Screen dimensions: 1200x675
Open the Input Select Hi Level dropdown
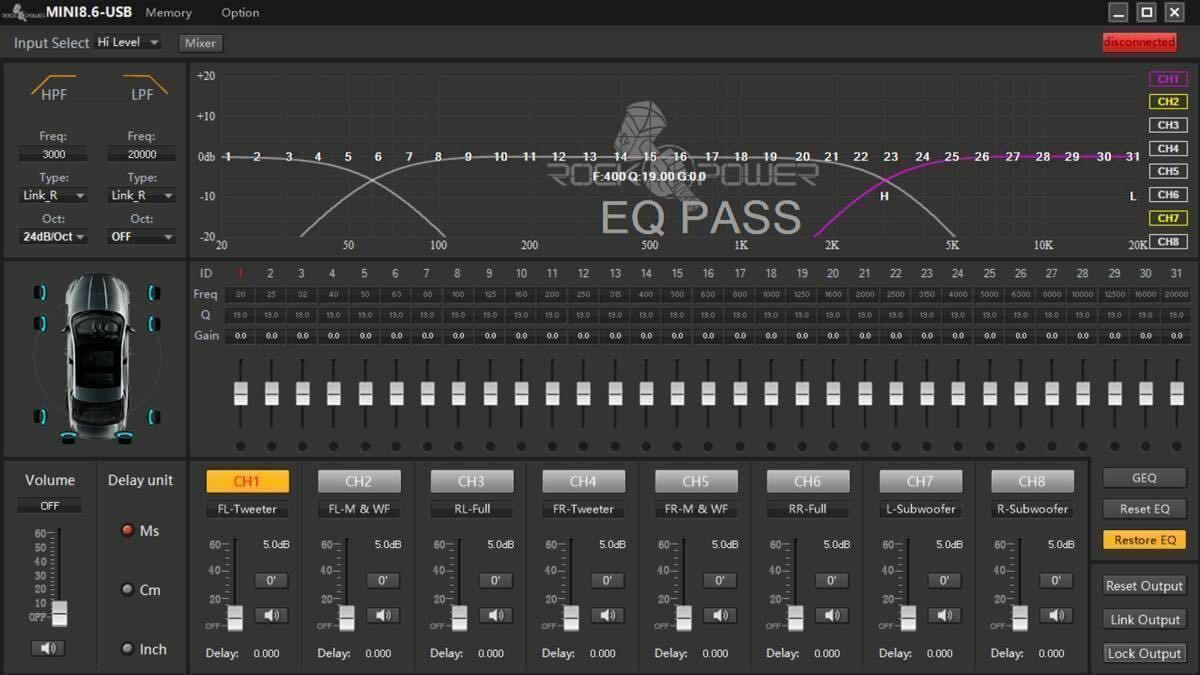(x=128, y=43)
